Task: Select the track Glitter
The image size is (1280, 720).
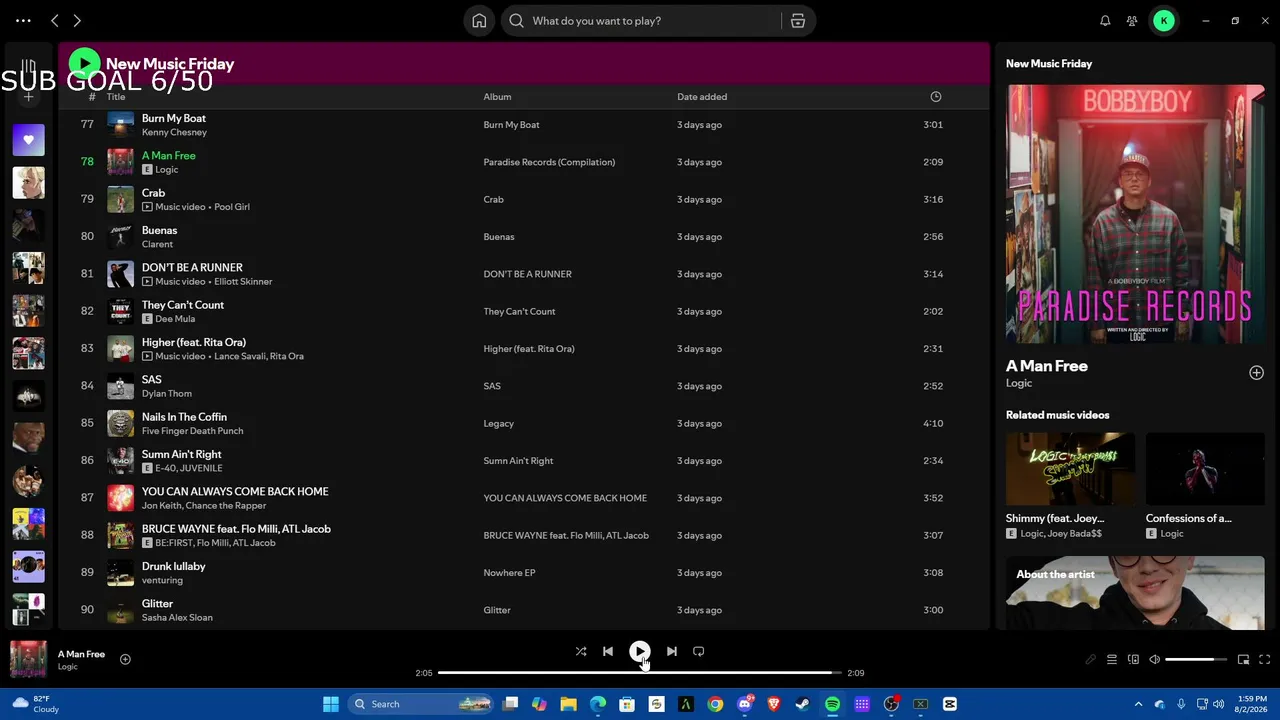Action: (x=157, y=604)
